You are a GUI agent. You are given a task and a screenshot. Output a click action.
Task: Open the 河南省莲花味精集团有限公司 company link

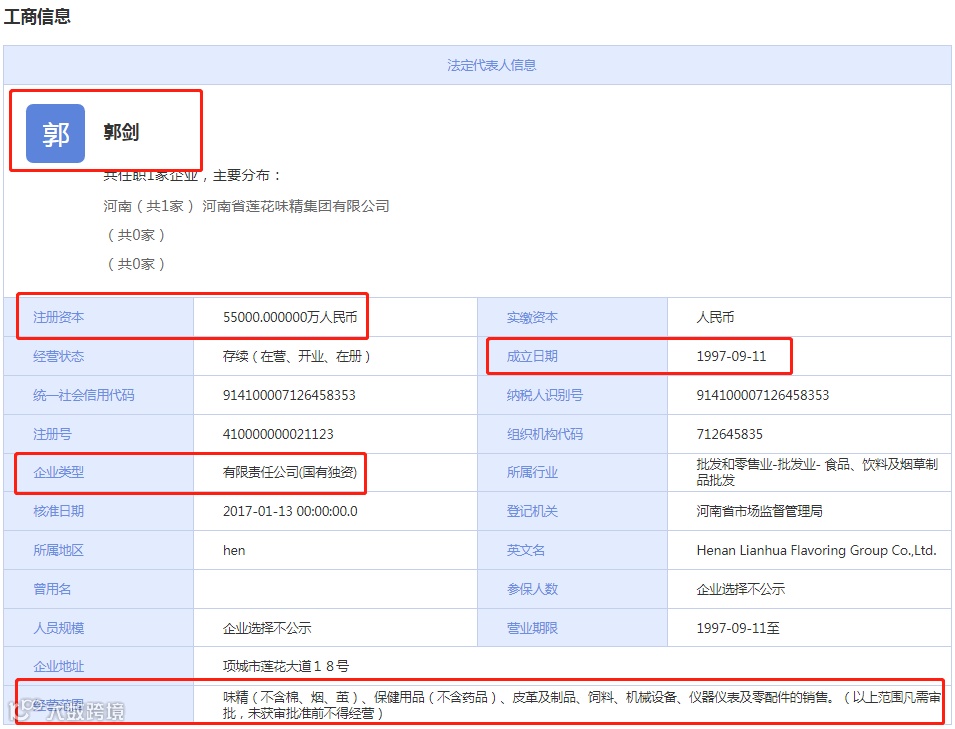(x=296, y=206)
